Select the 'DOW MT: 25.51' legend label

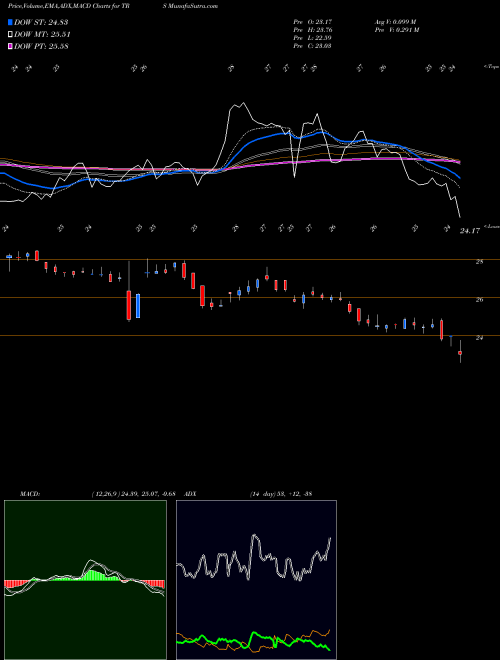[x=42, y=35]
